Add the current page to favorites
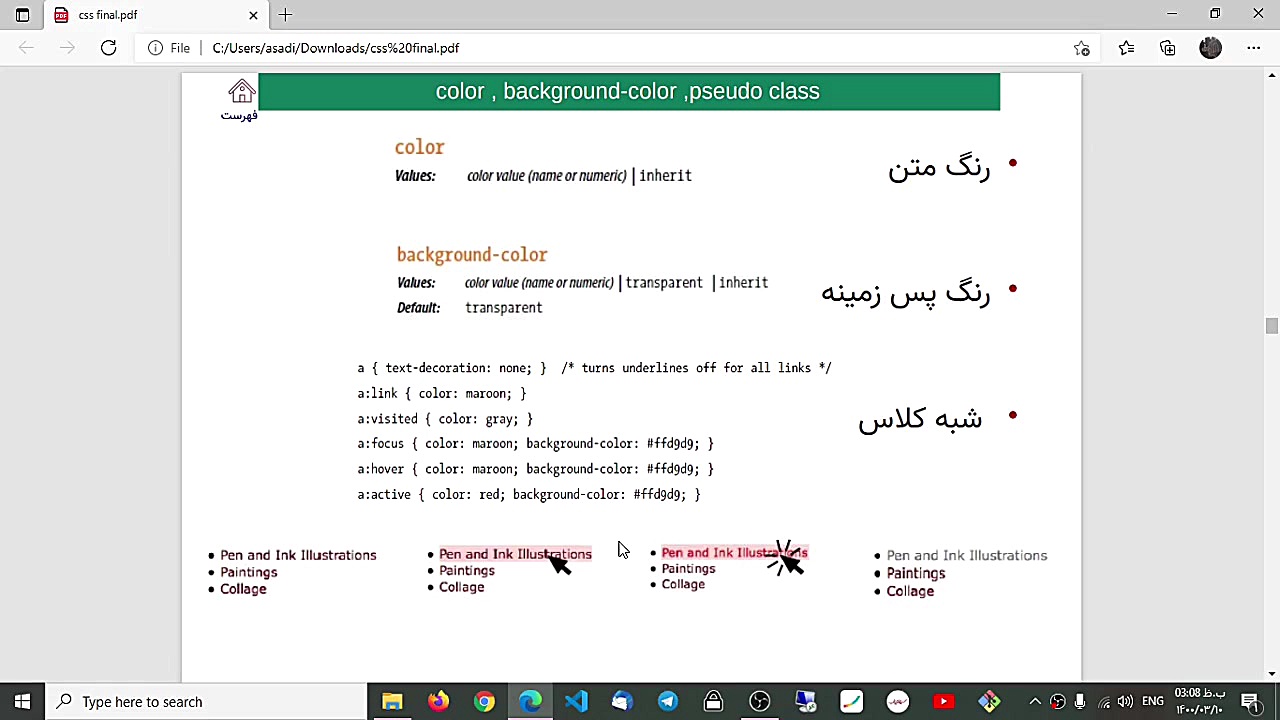1280x720 pixels. point(1081,48)
